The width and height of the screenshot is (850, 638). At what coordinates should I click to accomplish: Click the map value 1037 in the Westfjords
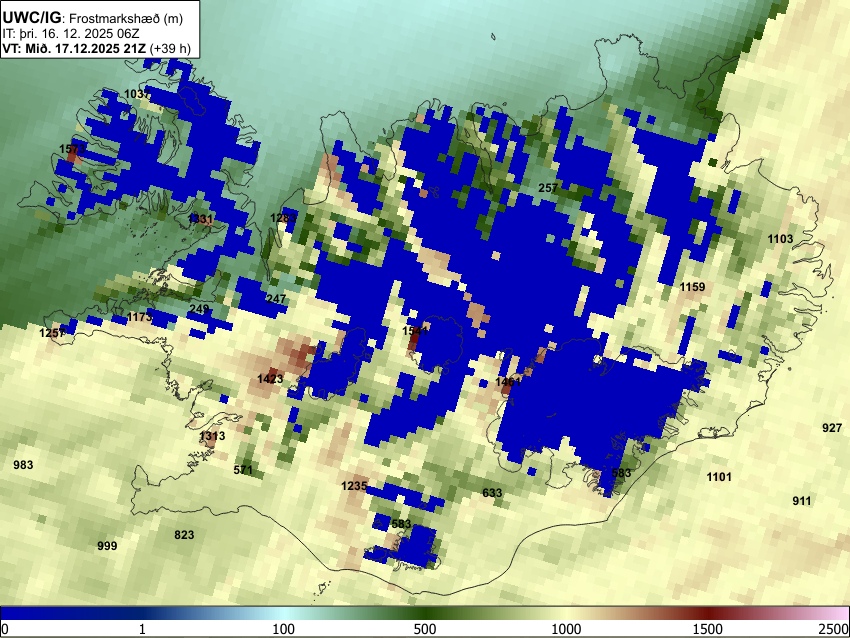click(x=137, y=94)
